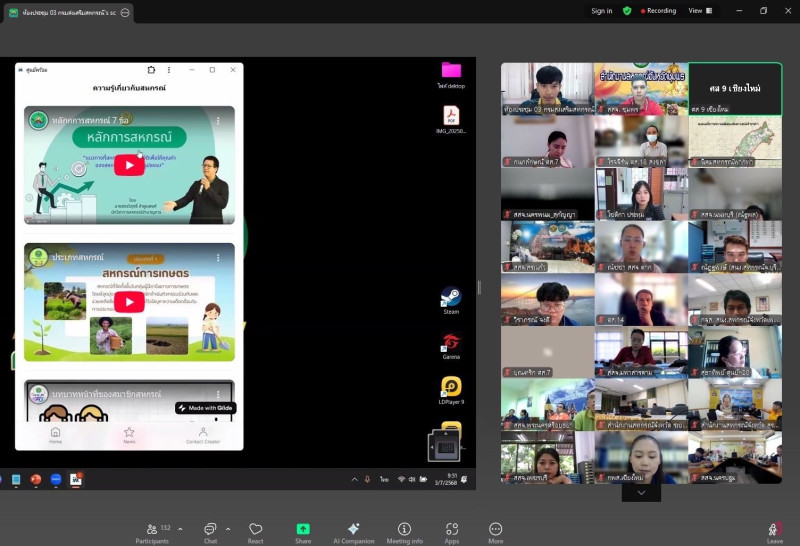Leave the meeting
The width and height of the screenshot is (800, 546).
(774, 531)
